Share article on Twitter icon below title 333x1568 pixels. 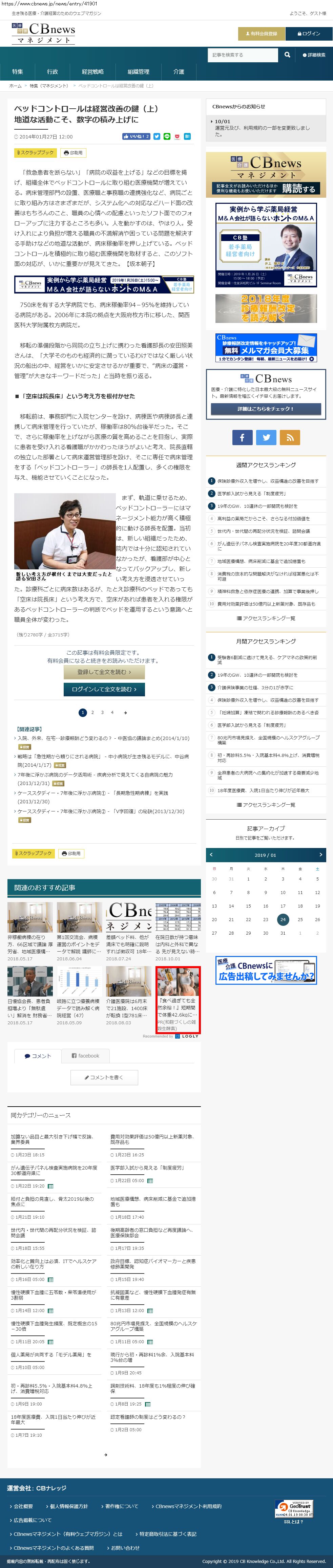point(157,136)
